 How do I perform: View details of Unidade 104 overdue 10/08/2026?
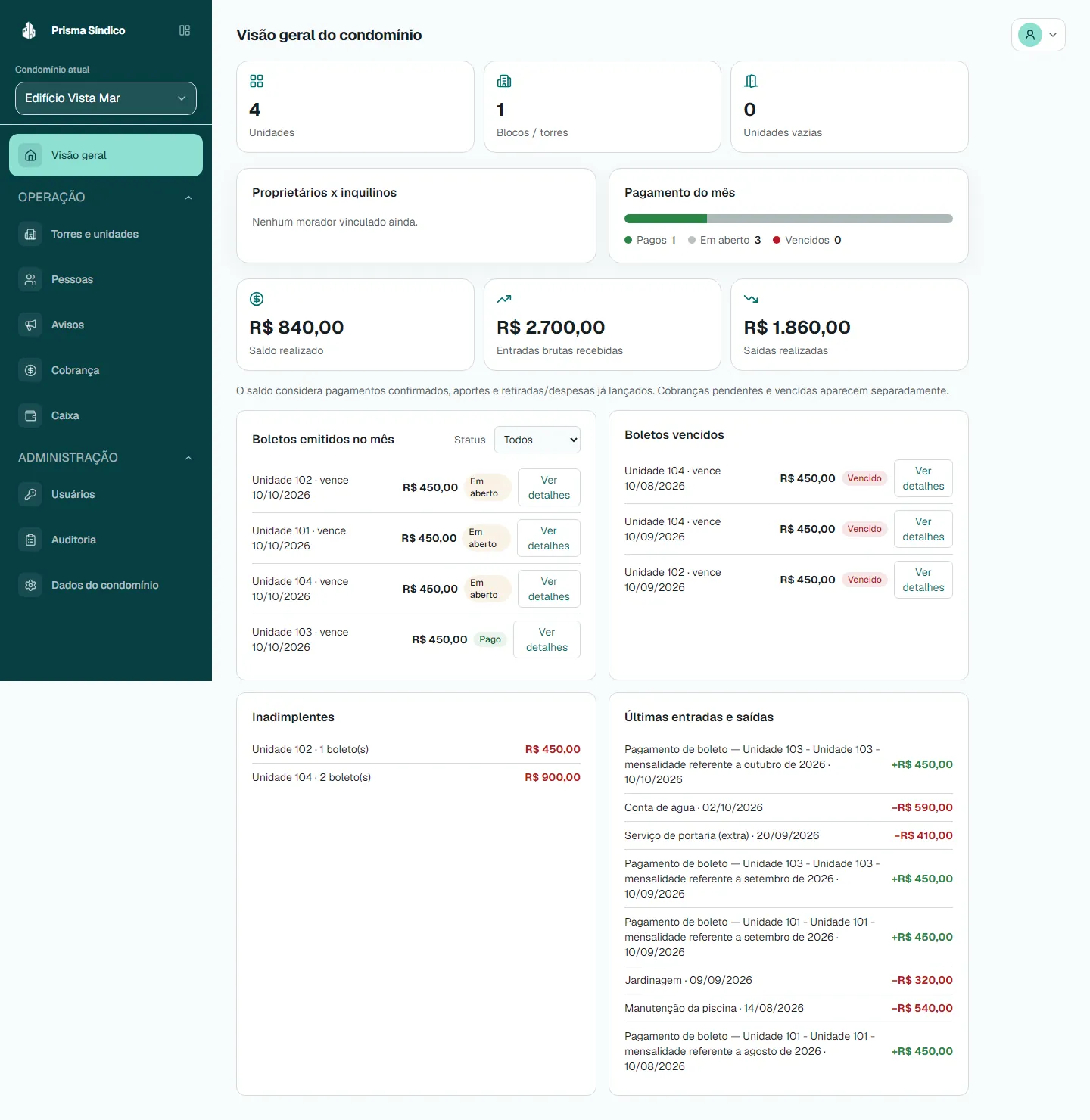923,478
